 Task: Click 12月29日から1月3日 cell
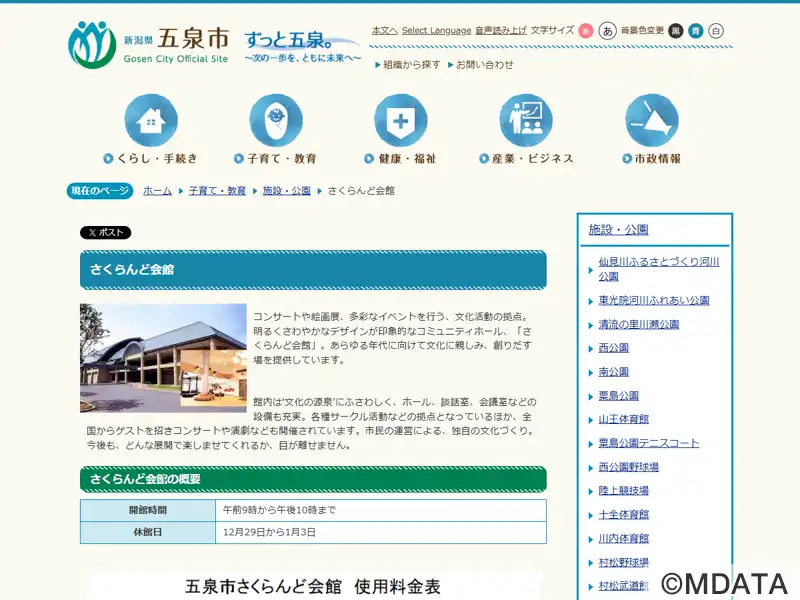tap(381, 532)
